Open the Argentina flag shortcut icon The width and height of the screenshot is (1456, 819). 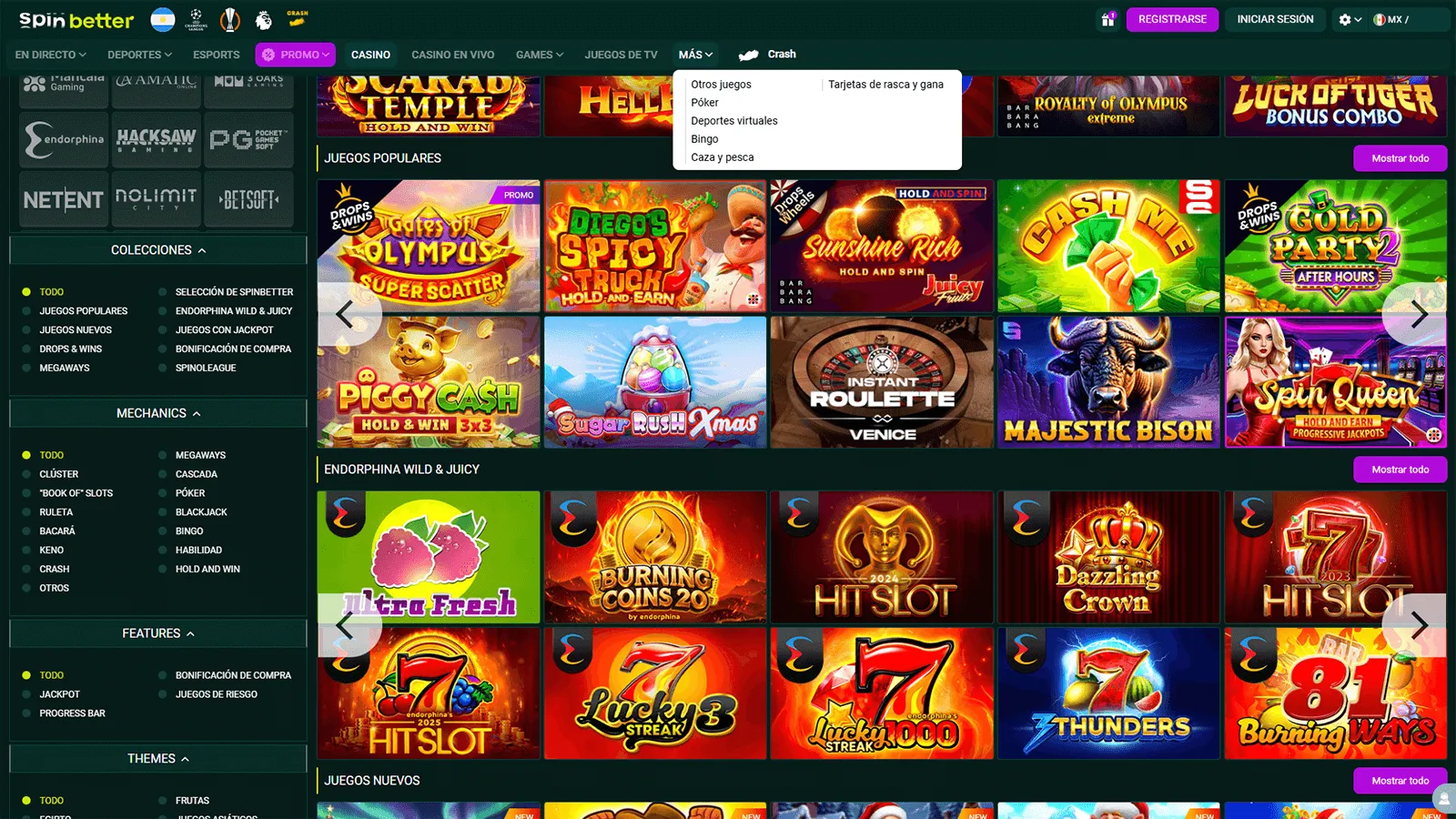163,19
